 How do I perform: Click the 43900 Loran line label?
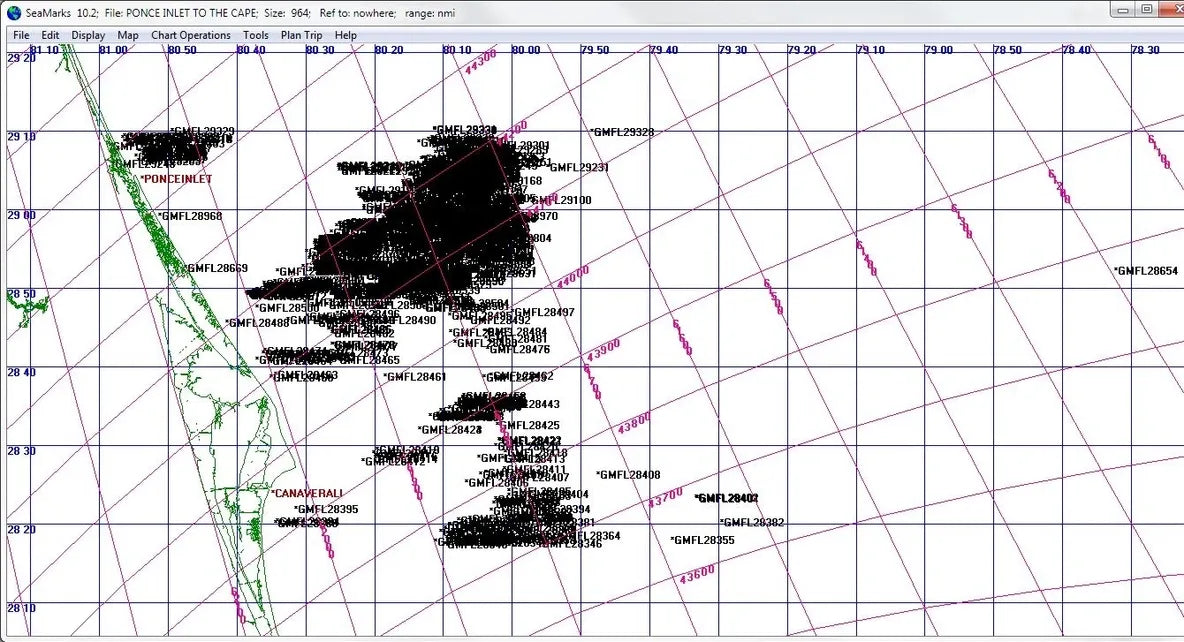pyautogui.click(x=603, y=350)
